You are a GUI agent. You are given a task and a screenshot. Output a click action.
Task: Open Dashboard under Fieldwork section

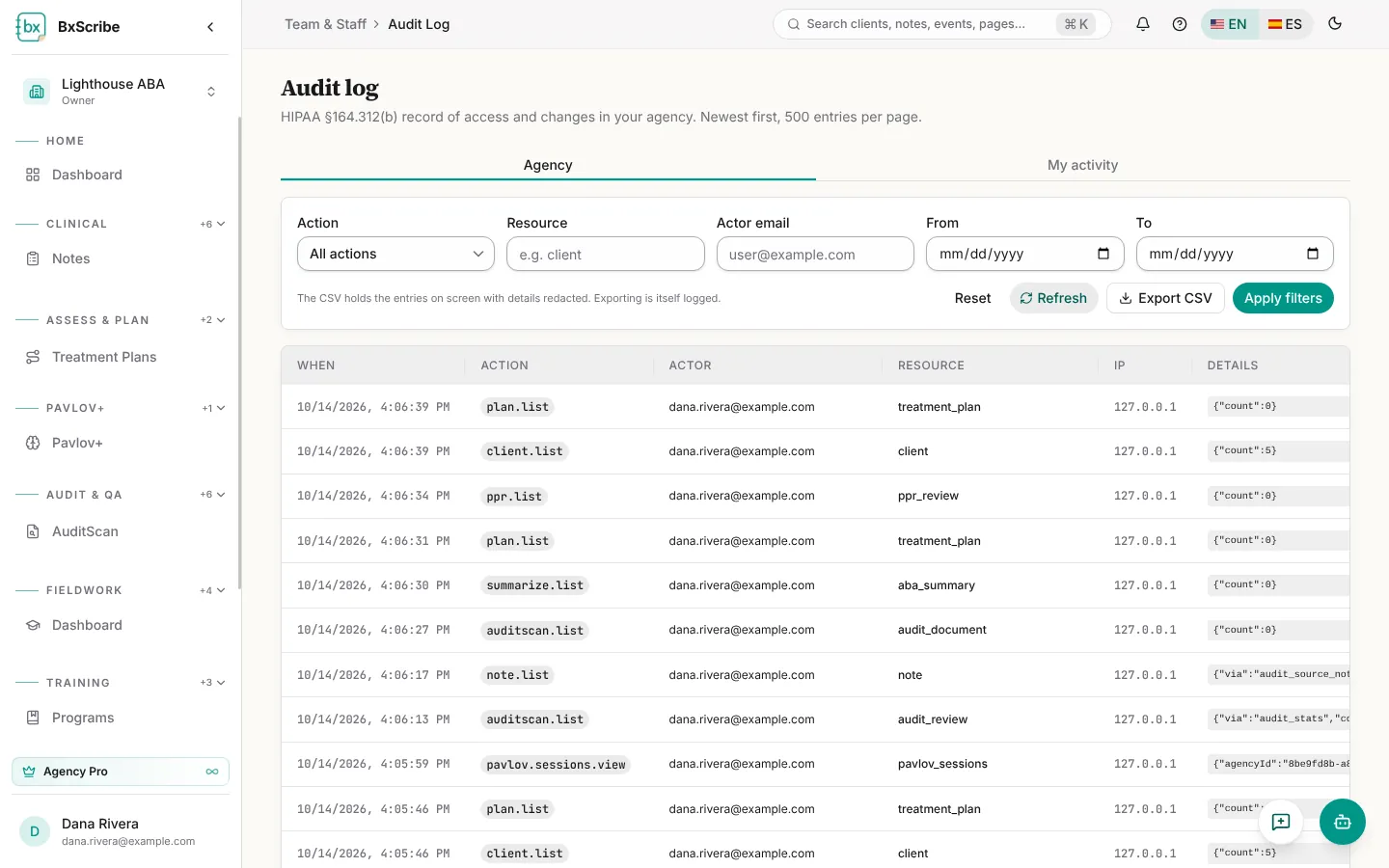click(121, 625)
